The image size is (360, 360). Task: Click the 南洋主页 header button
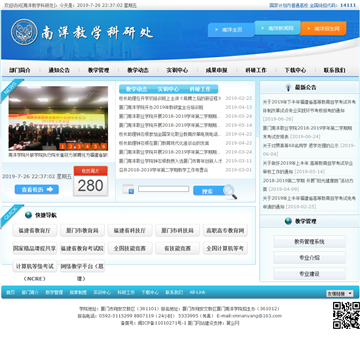(x=231, y=30)
